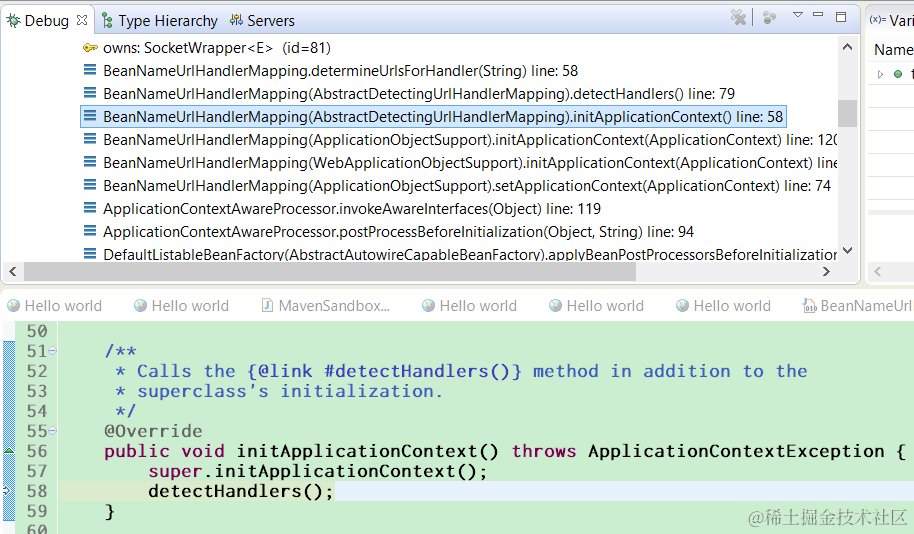
Task: Click stack frame icon of determineUrlsForHandler row
Action: click(x=90, y=71)
